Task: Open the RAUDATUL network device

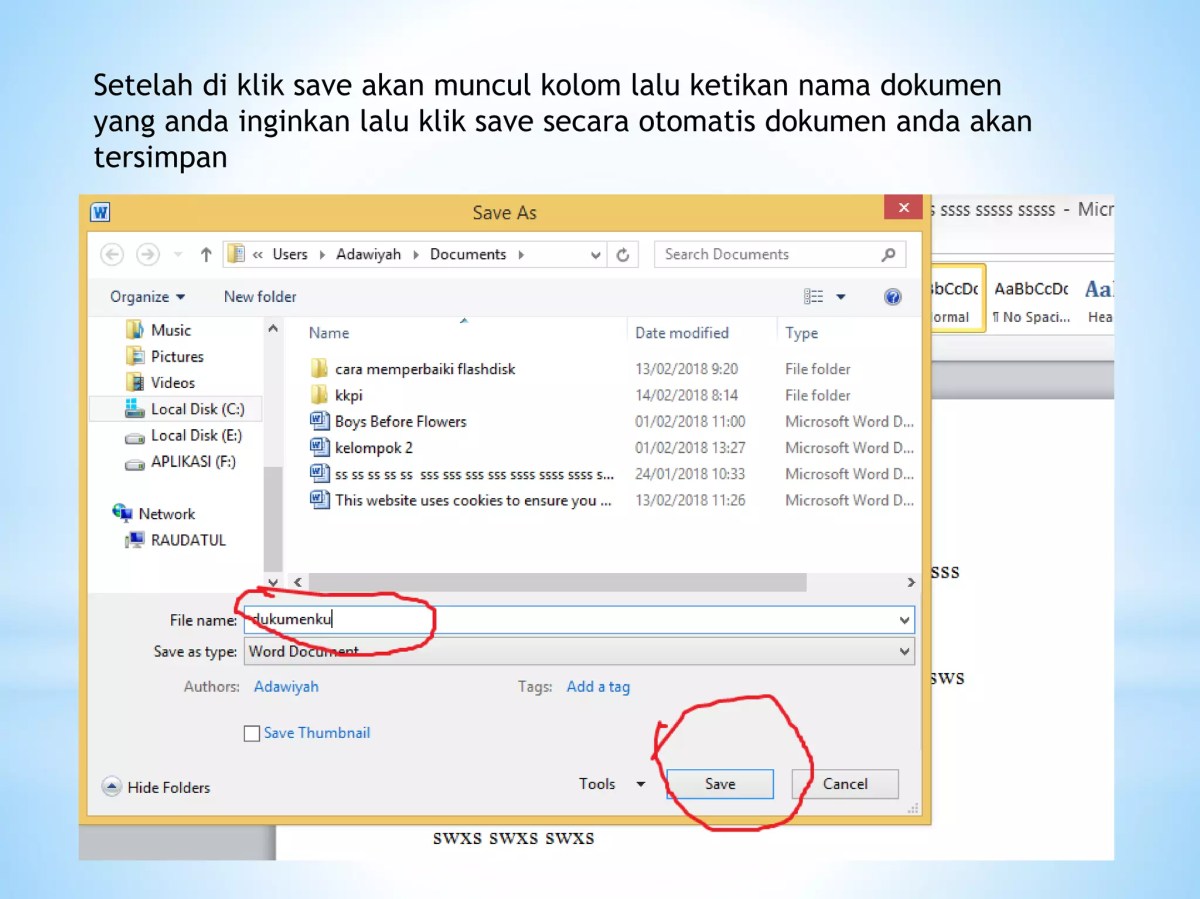Action: (186, 540)
